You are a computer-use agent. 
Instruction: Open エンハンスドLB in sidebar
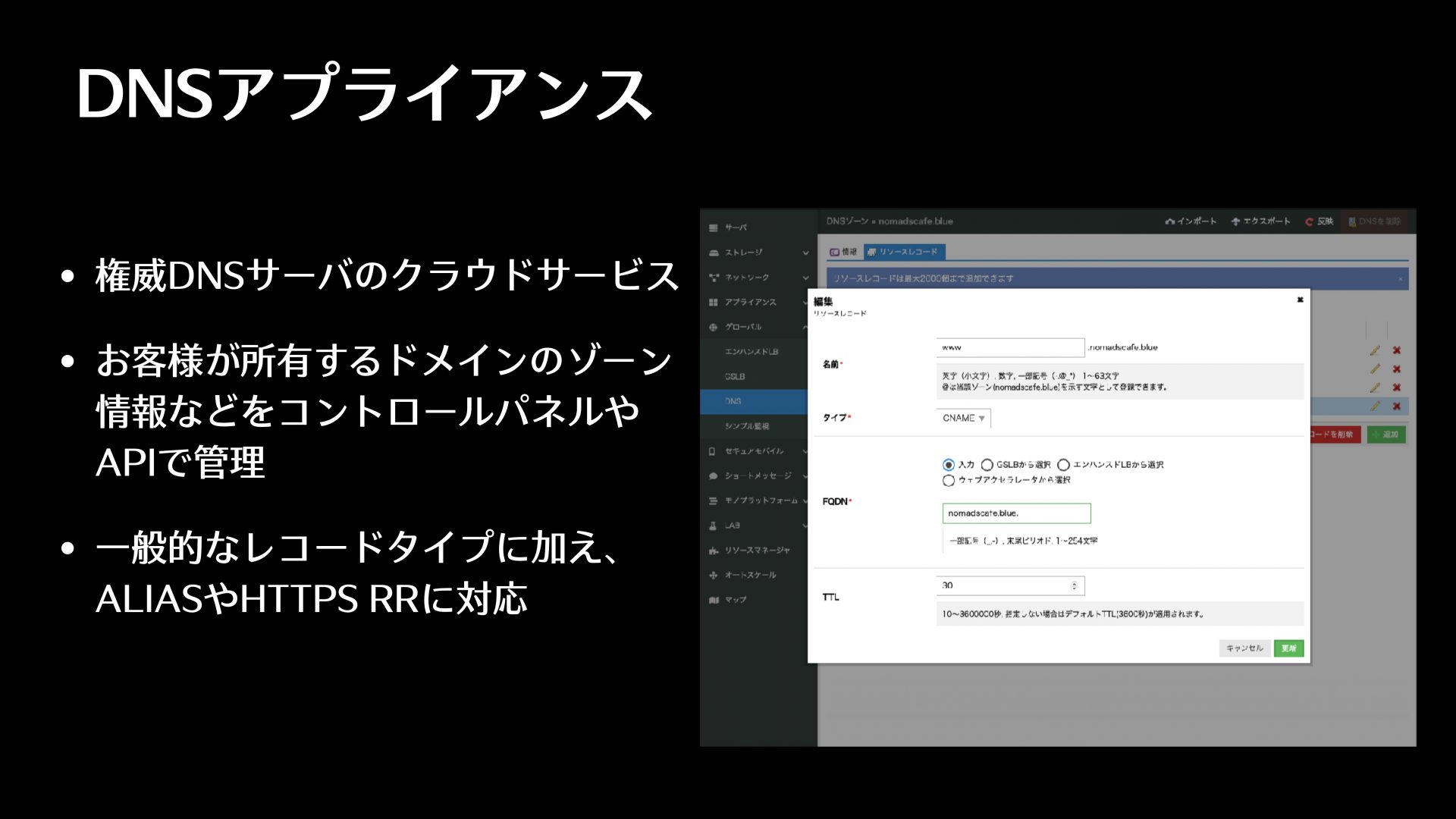754,352
